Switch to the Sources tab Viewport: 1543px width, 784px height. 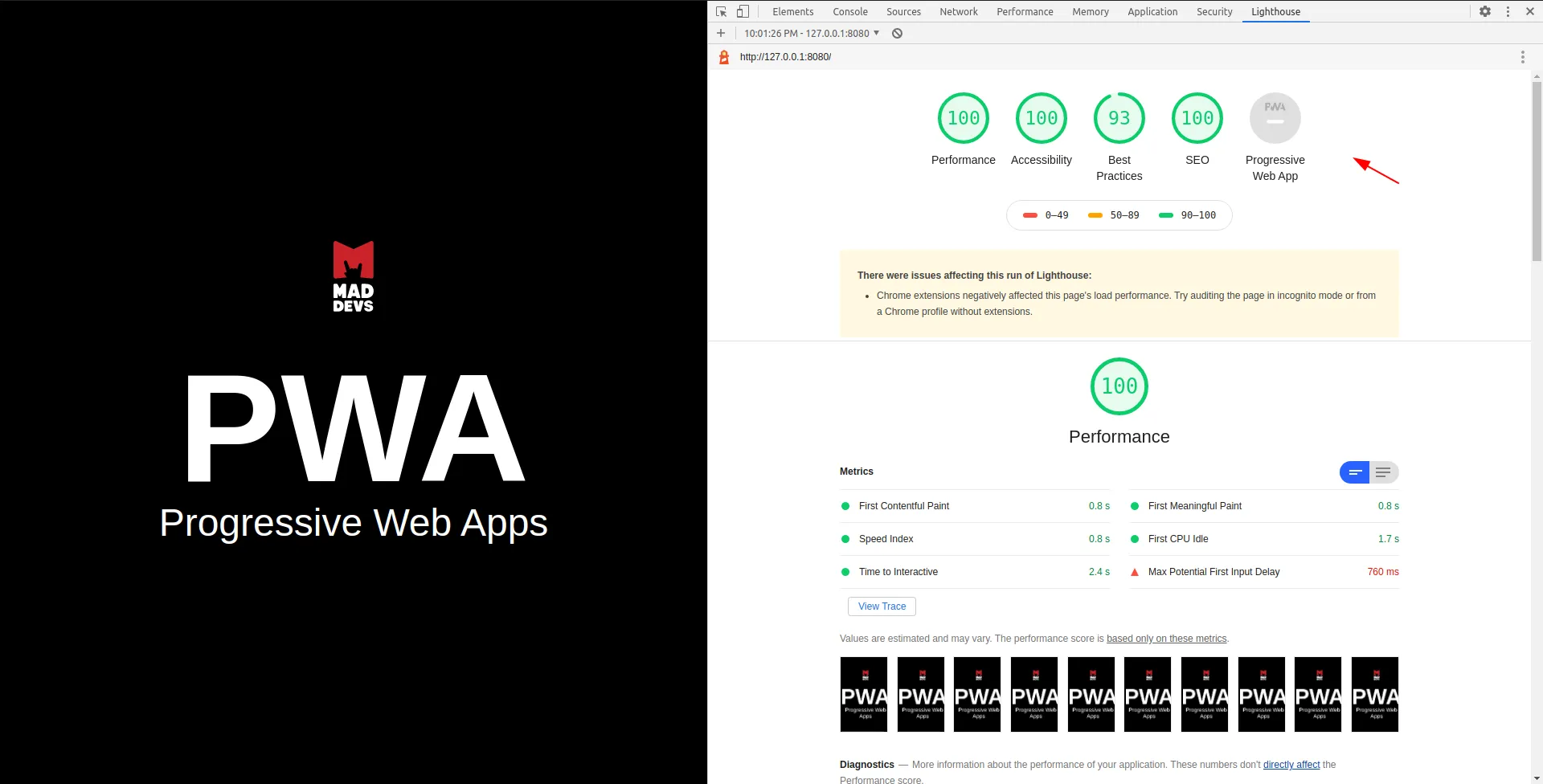pyautogui.click(x=904, y=11)
